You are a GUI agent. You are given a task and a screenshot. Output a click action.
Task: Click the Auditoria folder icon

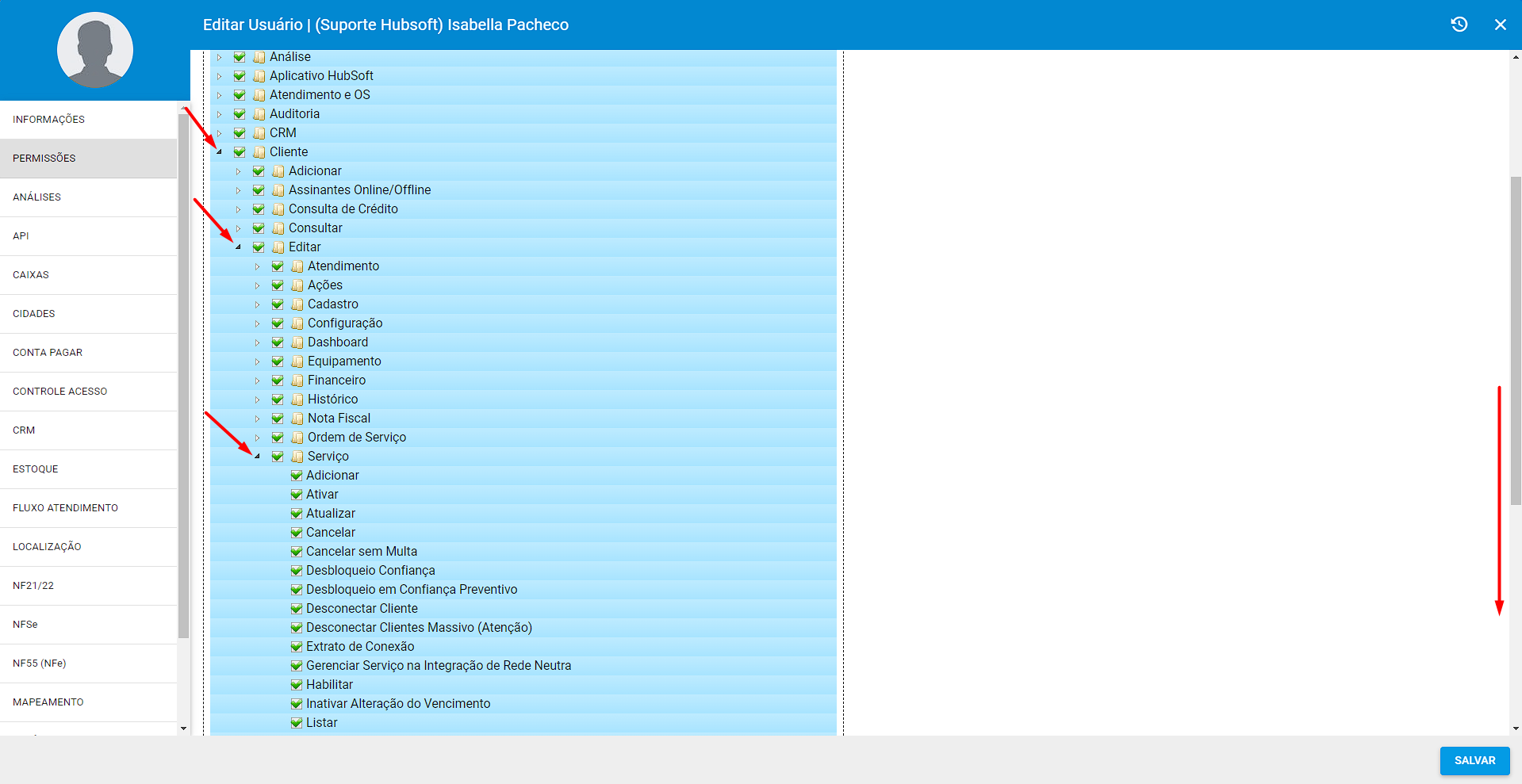259,114
